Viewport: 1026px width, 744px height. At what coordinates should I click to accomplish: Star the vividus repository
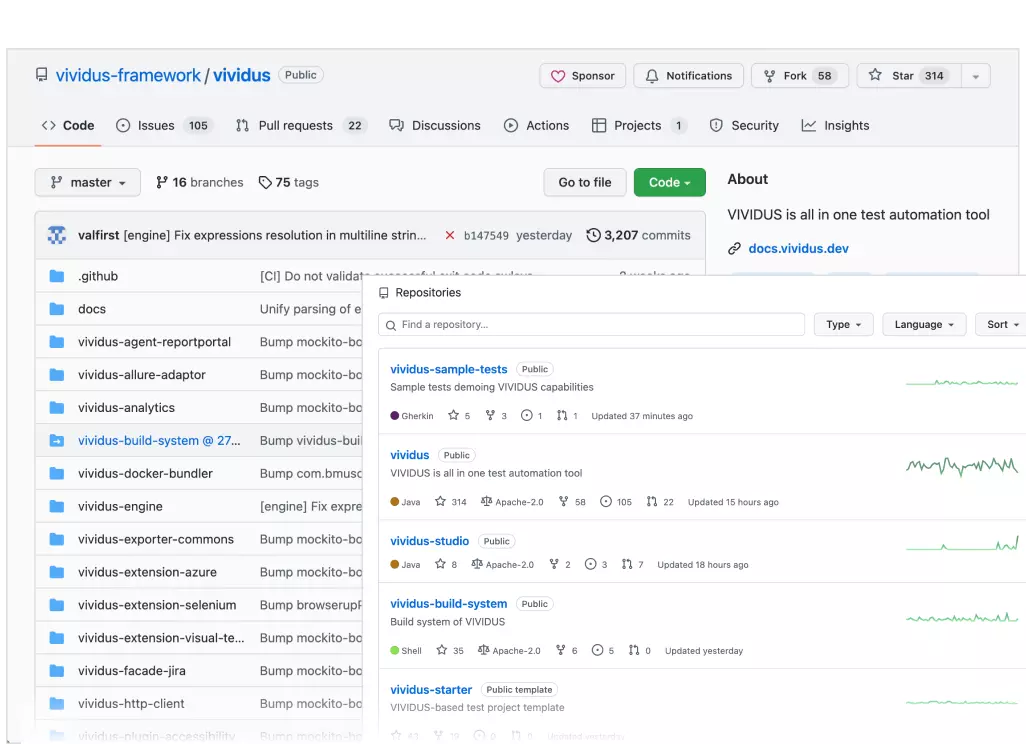click(x=909, y=76)
